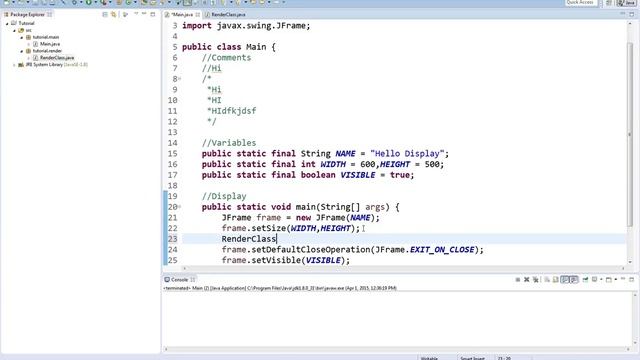Select the tutorial.main package
Viewport: 640px width, 360px height.
pos(46,37)
